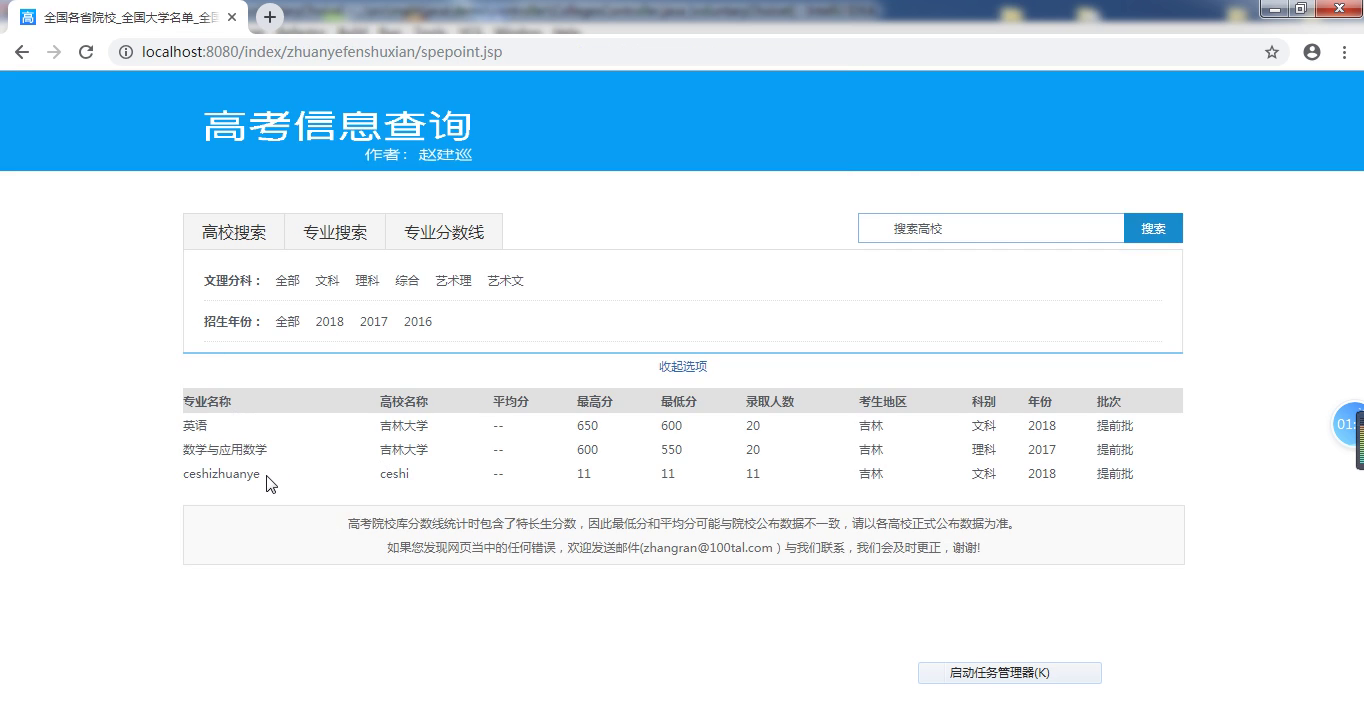Image resolution: width=1364 pixels, height=728 pixels.
Task: Filter admission year 2016
Action: pos(418,322)
